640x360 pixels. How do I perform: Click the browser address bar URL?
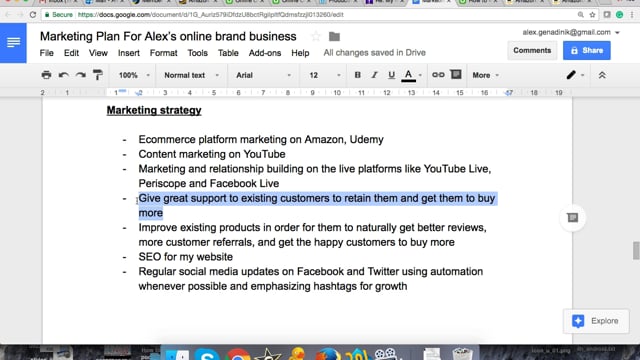tap(210, 15)
